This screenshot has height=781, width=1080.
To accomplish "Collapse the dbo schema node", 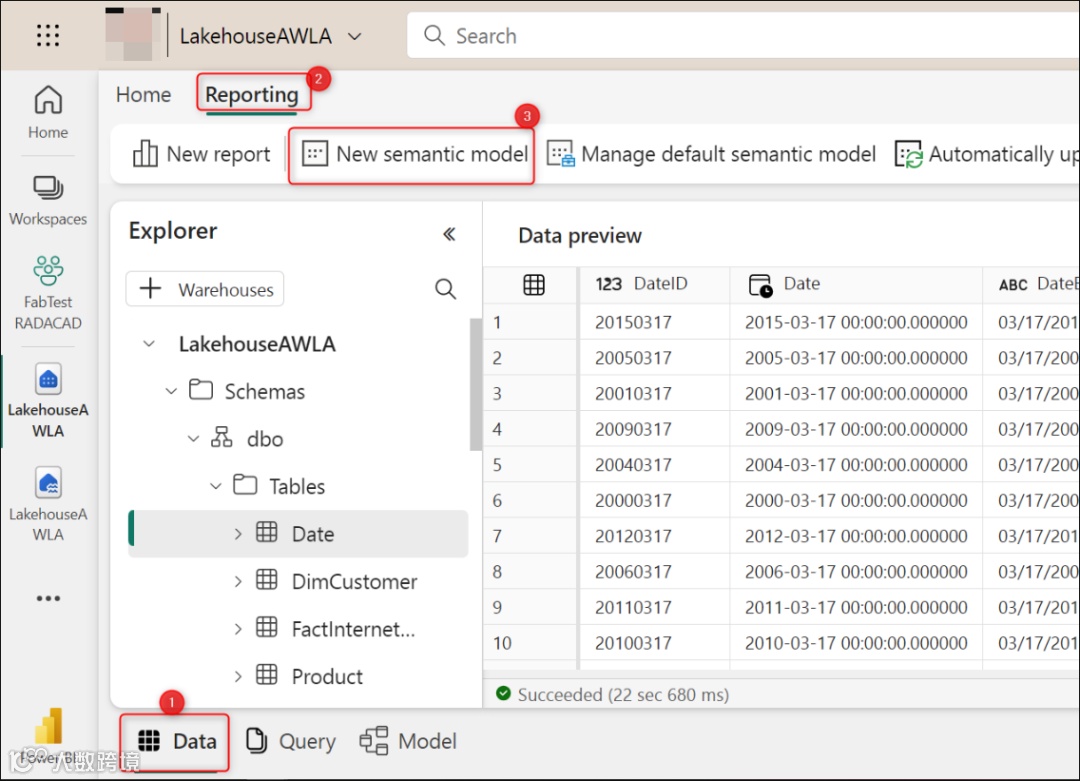I will coord(193,439).
